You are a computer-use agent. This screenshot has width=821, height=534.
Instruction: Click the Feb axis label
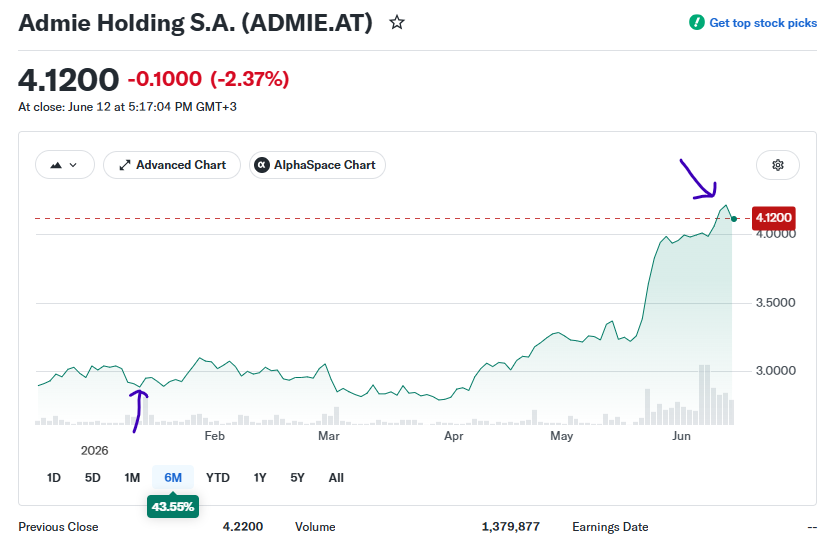215,436
